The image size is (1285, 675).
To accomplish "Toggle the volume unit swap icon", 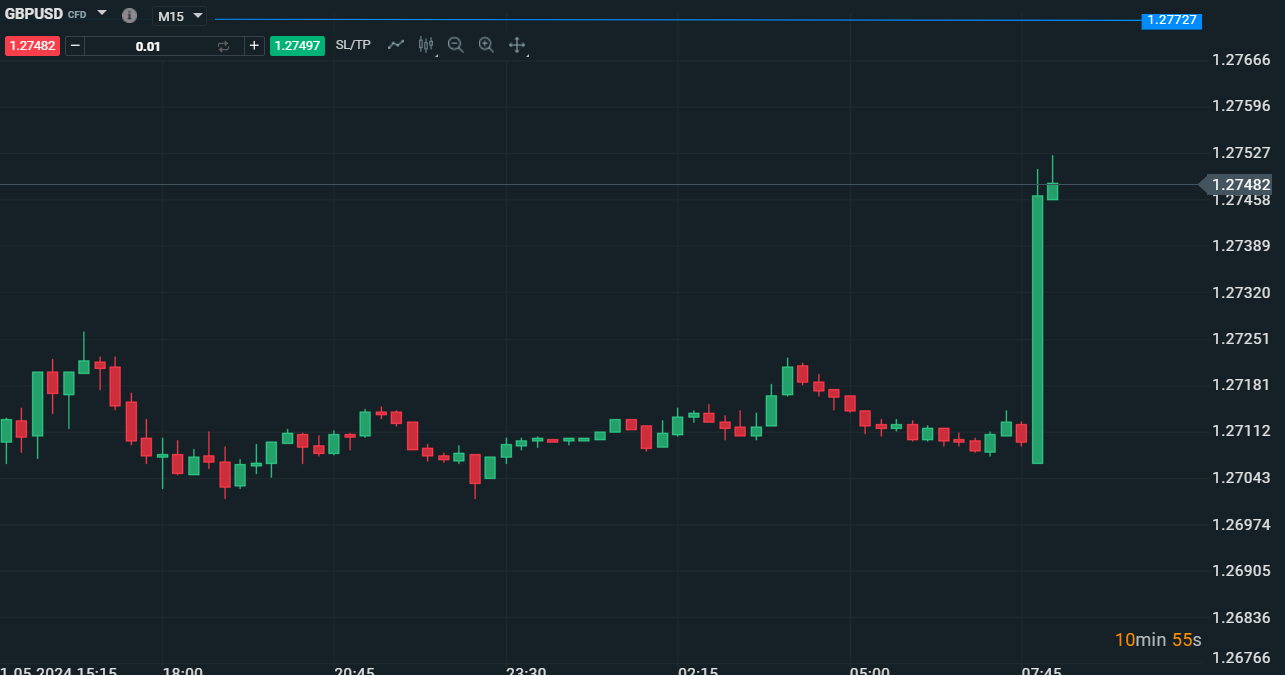I will click(223, 46).
